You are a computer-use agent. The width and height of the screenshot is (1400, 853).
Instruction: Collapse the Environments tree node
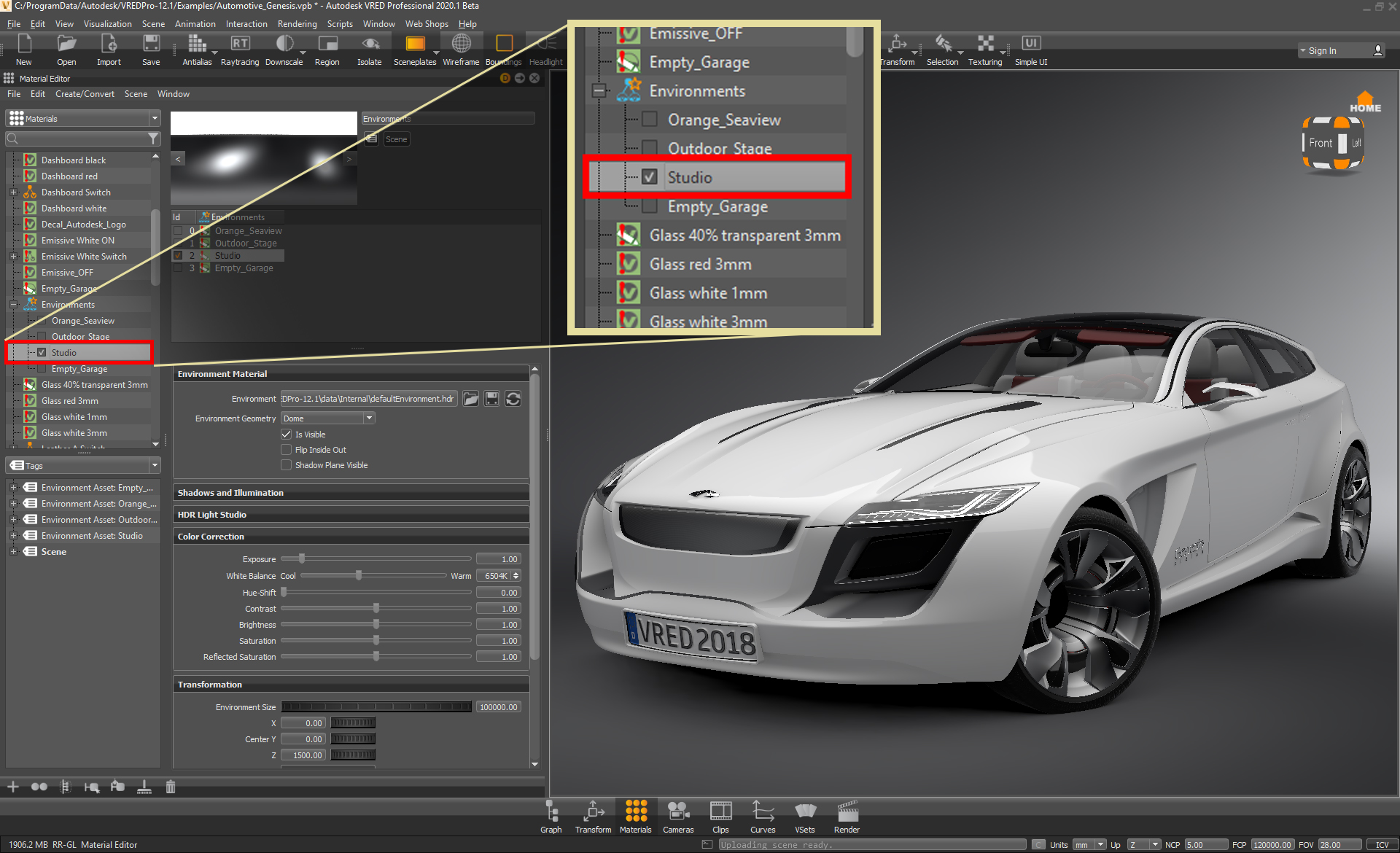[13, 305]
